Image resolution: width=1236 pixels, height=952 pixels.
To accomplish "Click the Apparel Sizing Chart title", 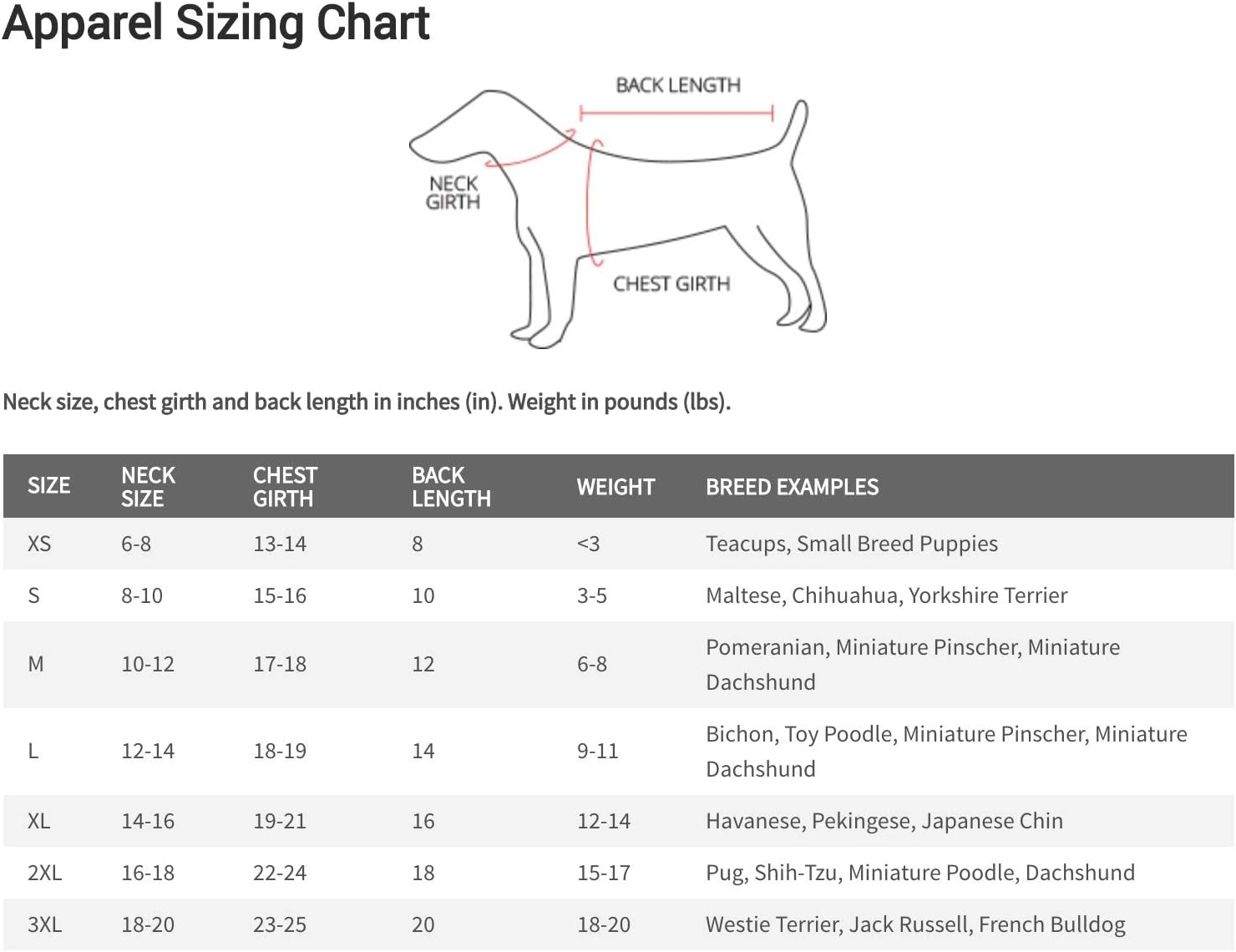I will pos(216,23).
